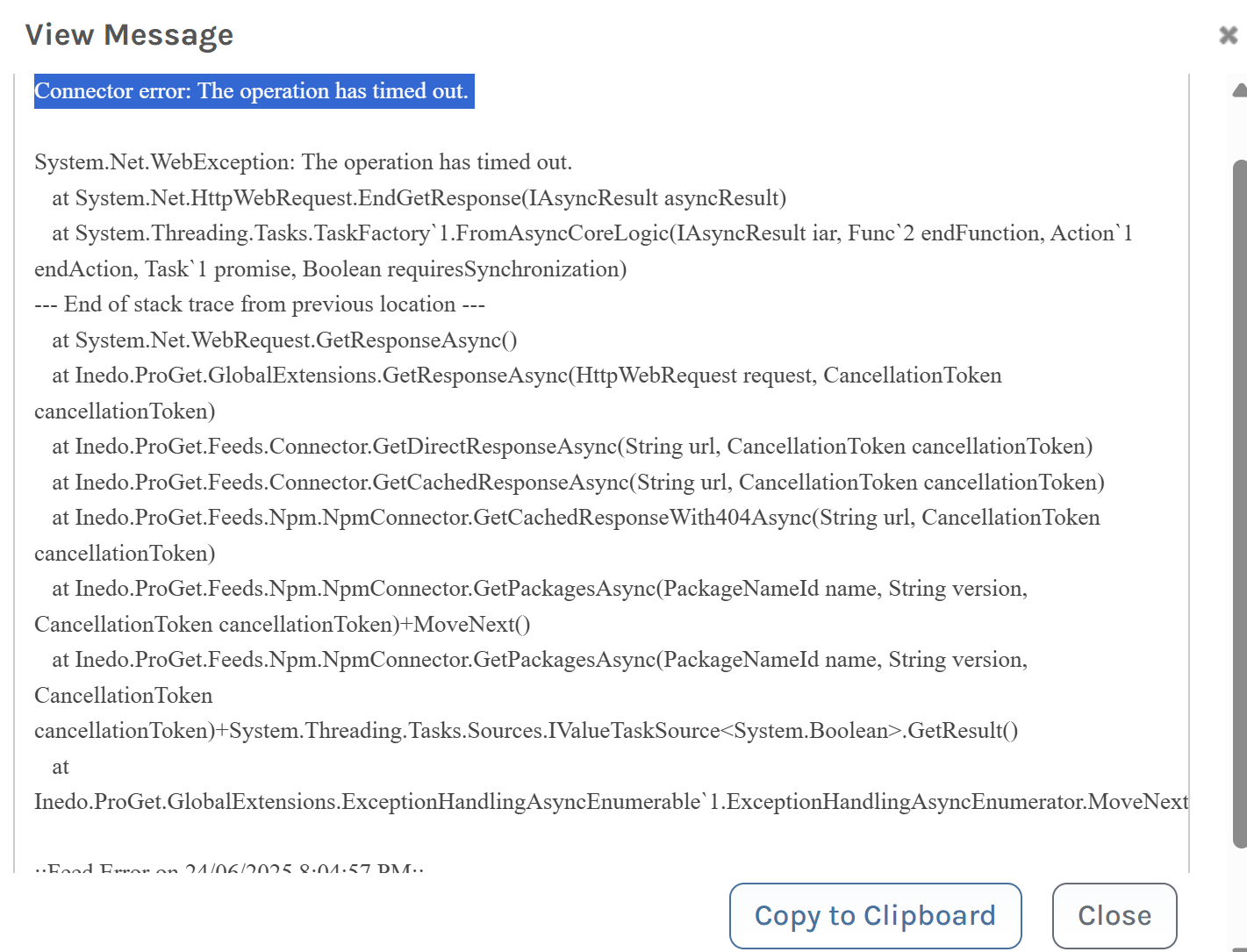Click the IValueTaskSource GetResult() line
The image size is (1247, 952).
[526, 731]
